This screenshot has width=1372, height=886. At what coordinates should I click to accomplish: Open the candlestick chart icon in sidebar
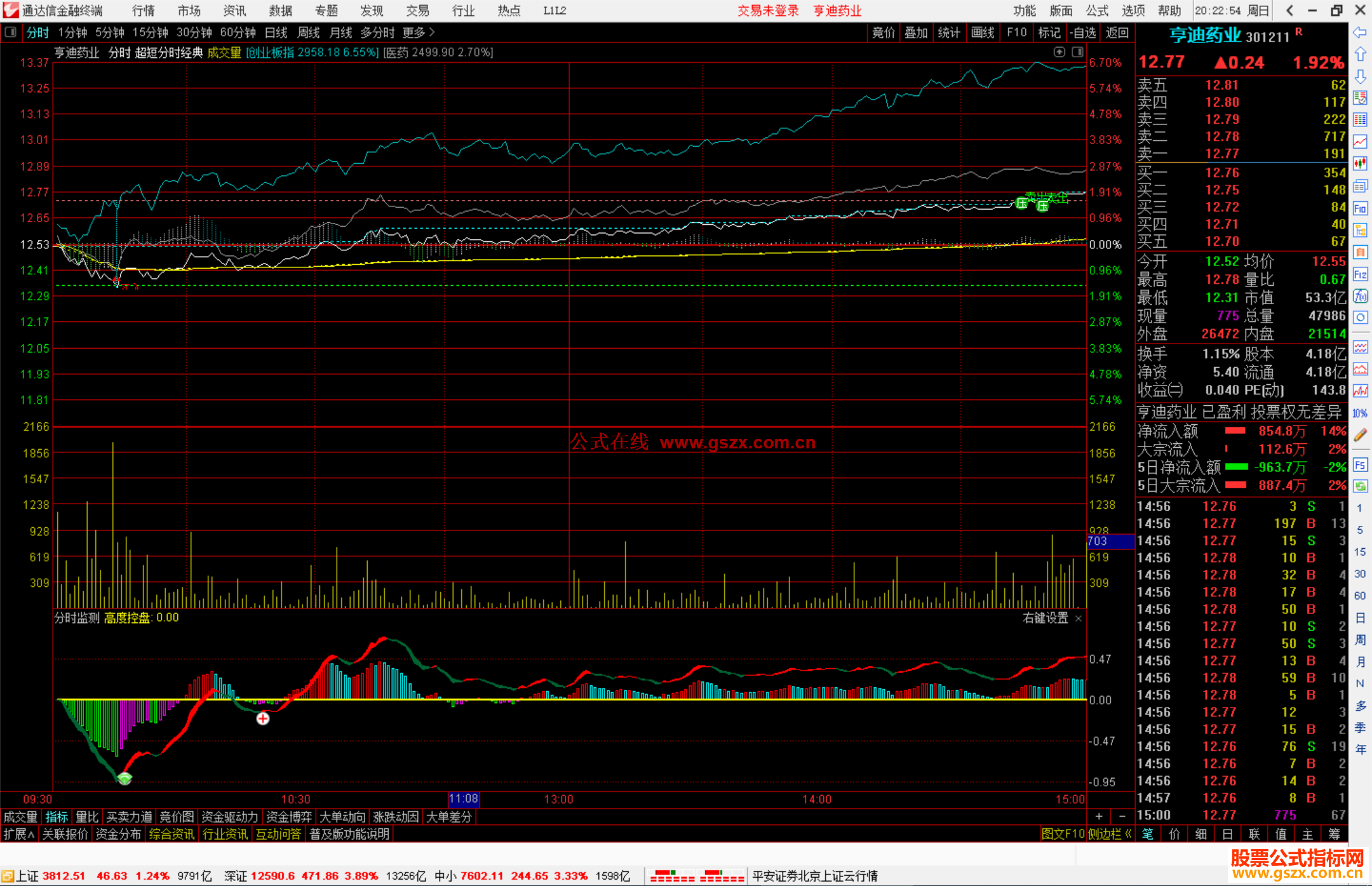click(1360, 164)
